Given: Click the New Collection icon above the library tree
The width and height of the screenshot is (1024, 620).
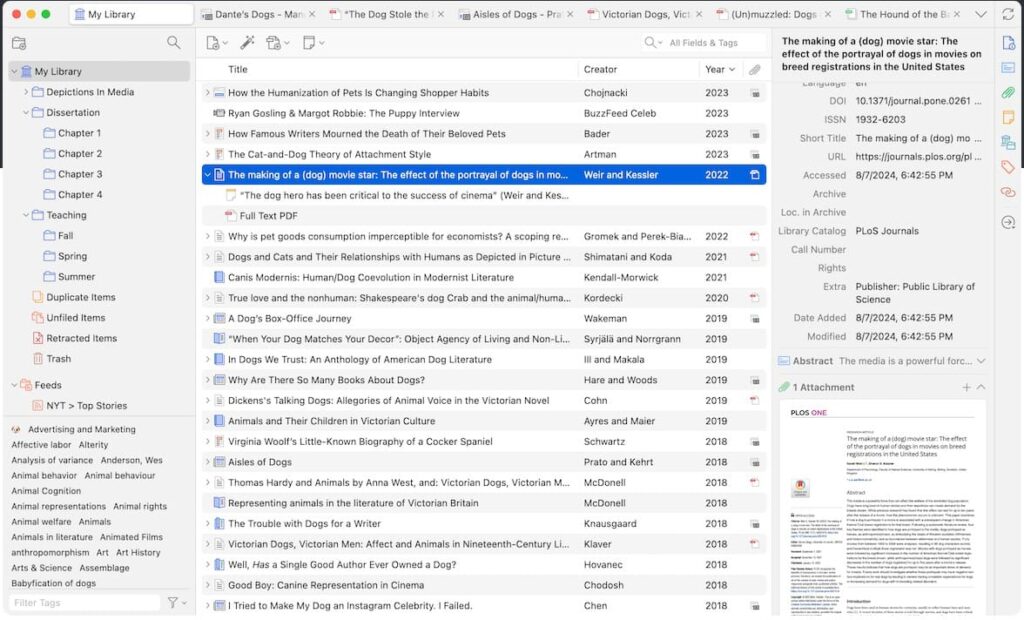Looking at the screenshot, I should pyautogui.click(x=19, y=43).
